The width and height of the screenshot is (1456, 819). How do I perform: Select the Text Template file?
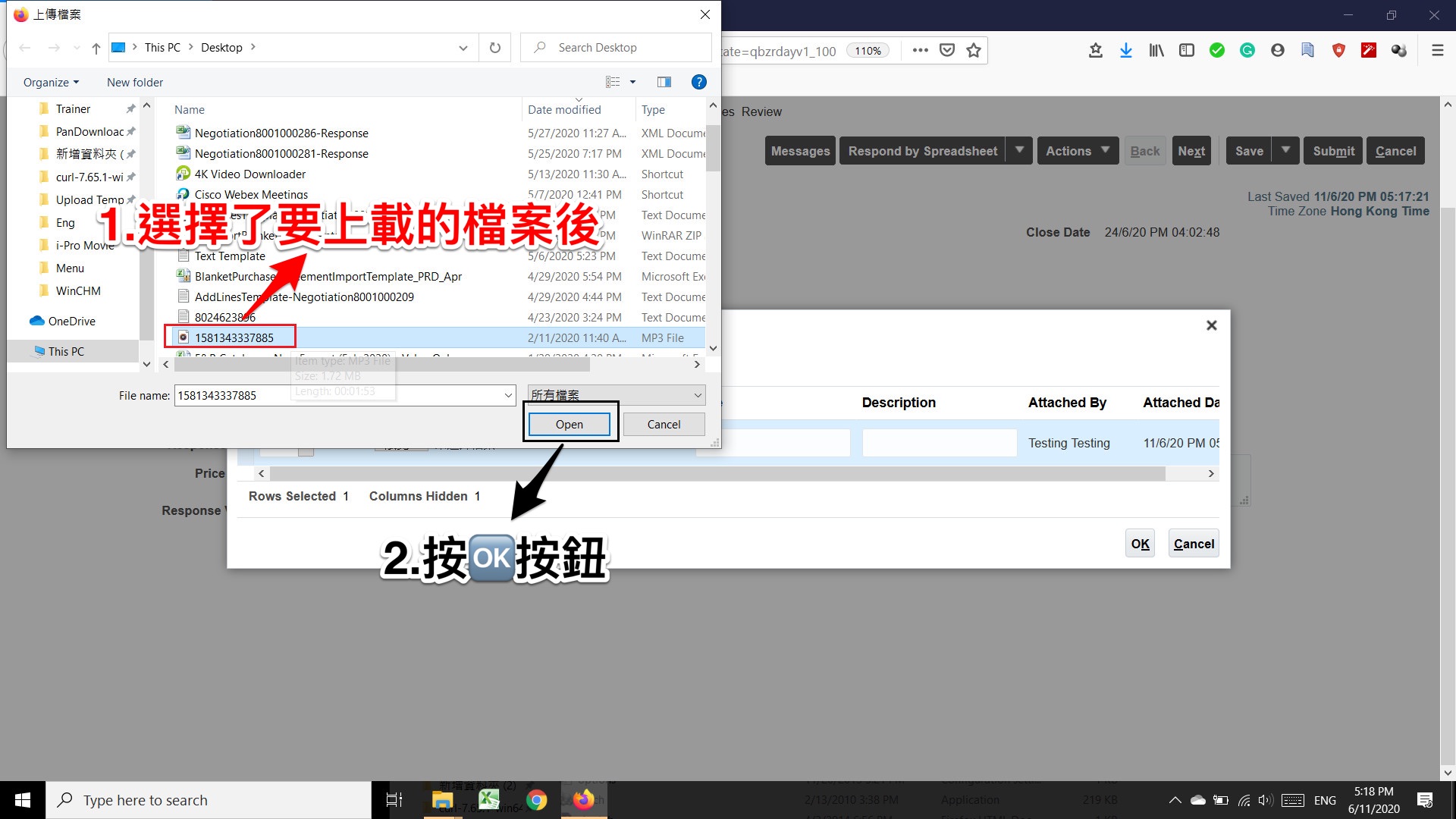coord(230,256)
